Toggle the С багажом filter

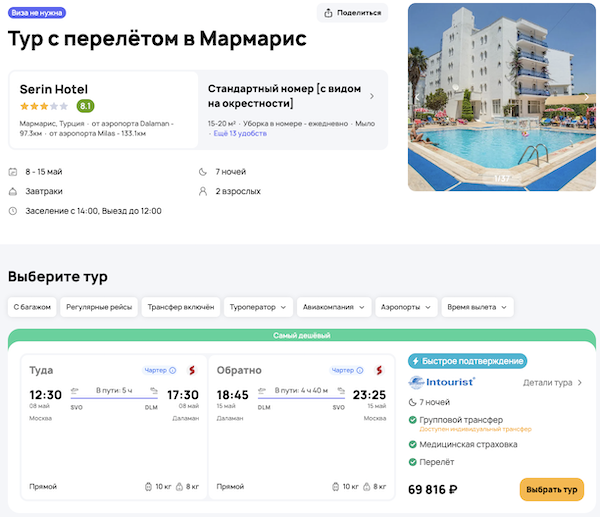[x=32, y=307]
